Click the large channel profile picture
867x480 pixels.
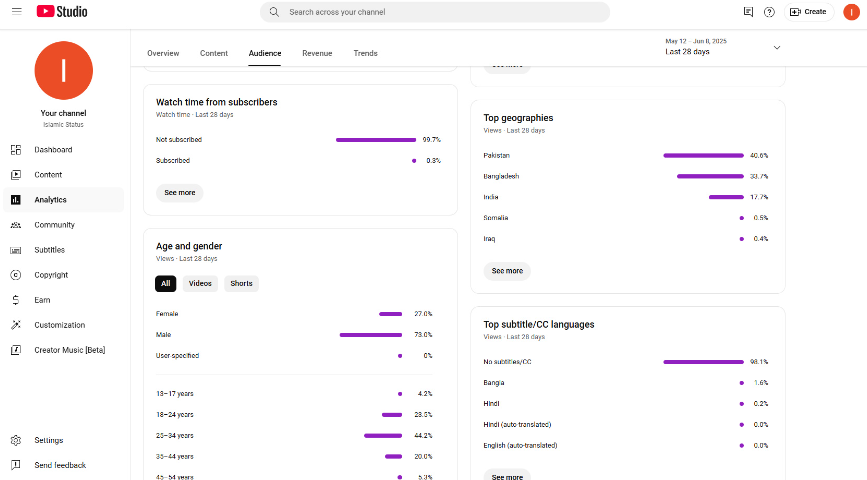click(64, 70)
